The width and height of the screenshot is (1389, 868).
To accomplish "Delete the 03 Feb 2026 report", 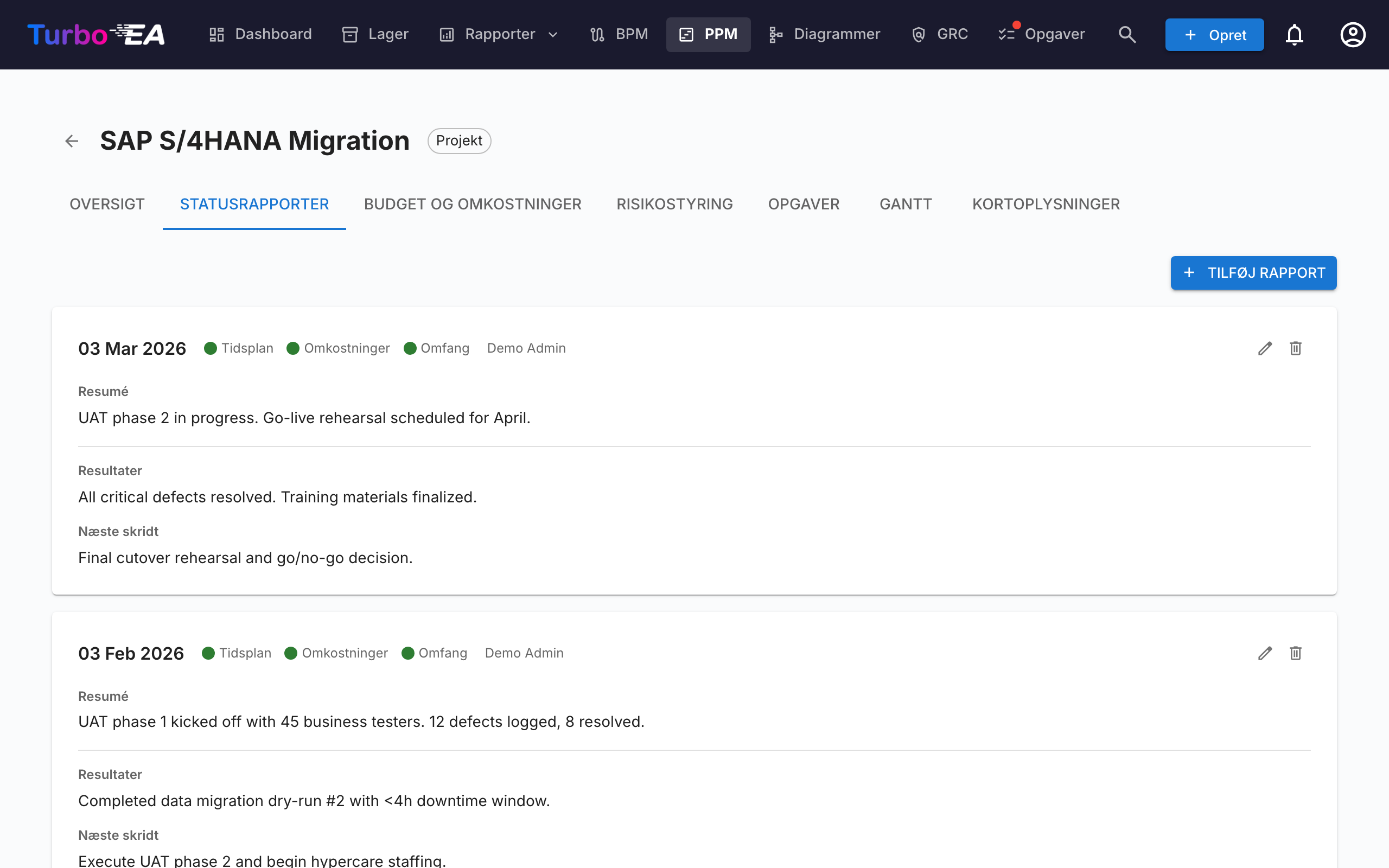I will coord(1296,653).
